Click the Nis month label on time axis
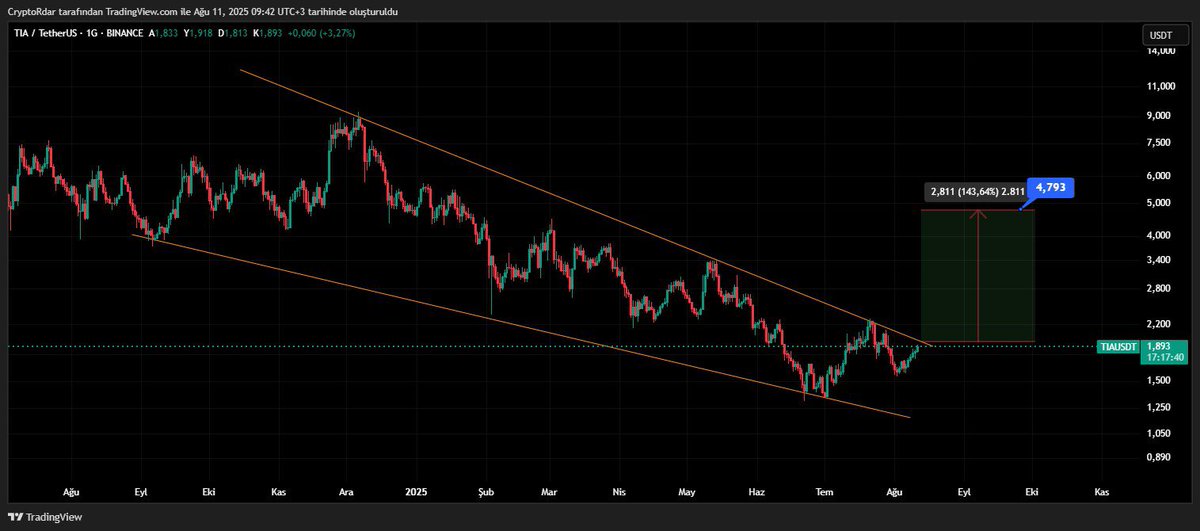This screenshot has width=1200, height=531. (x=619, y=493)
